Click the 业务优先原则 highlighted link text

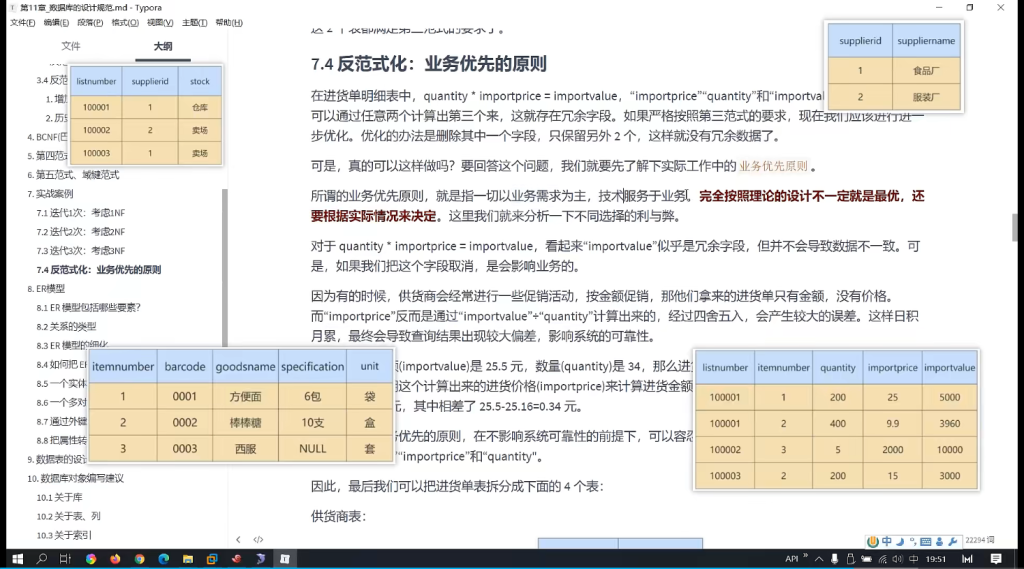773,166
